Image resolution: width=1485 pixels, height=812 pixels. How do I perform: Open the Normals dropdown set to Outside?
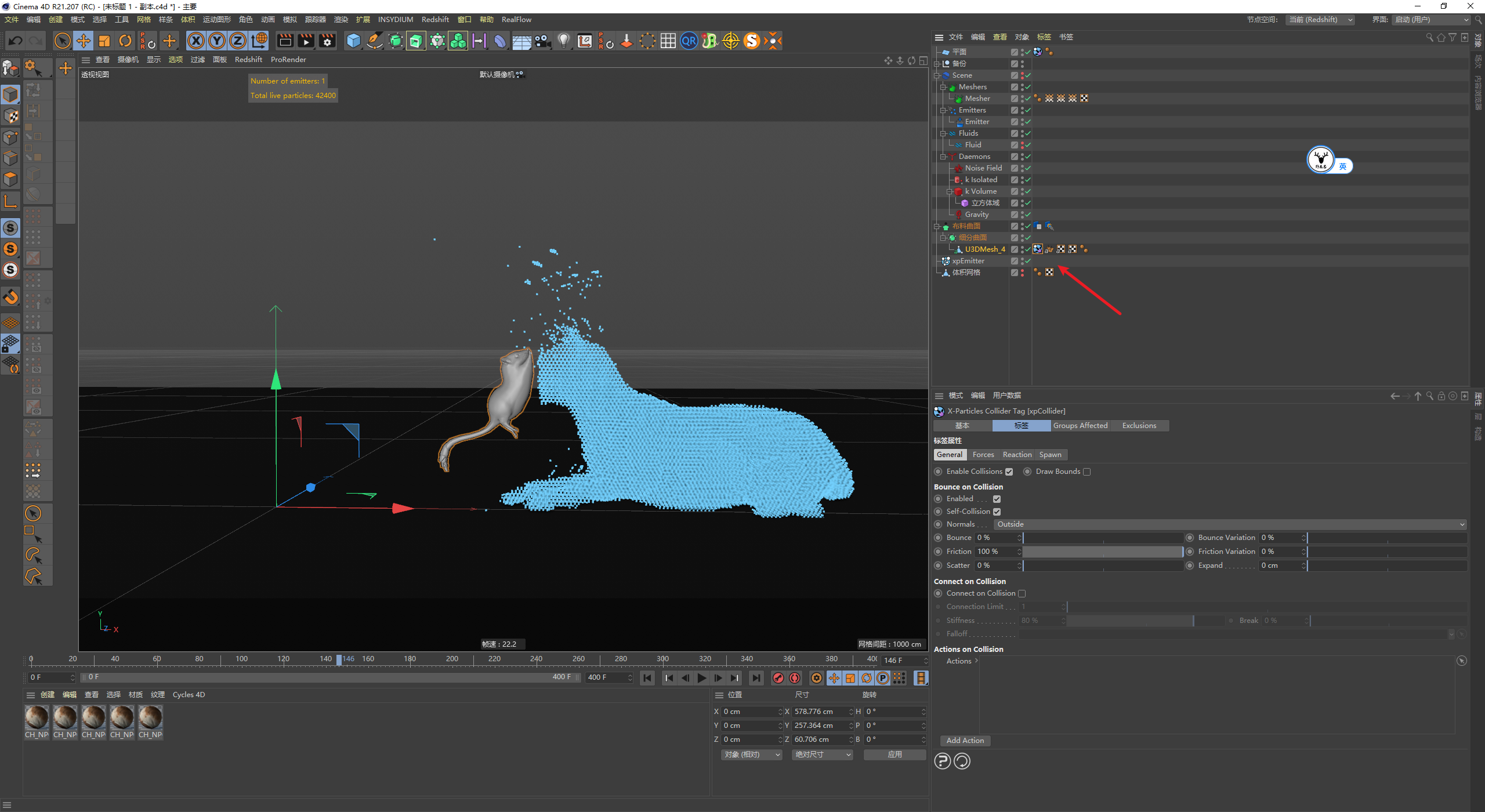pos(1230,524)
